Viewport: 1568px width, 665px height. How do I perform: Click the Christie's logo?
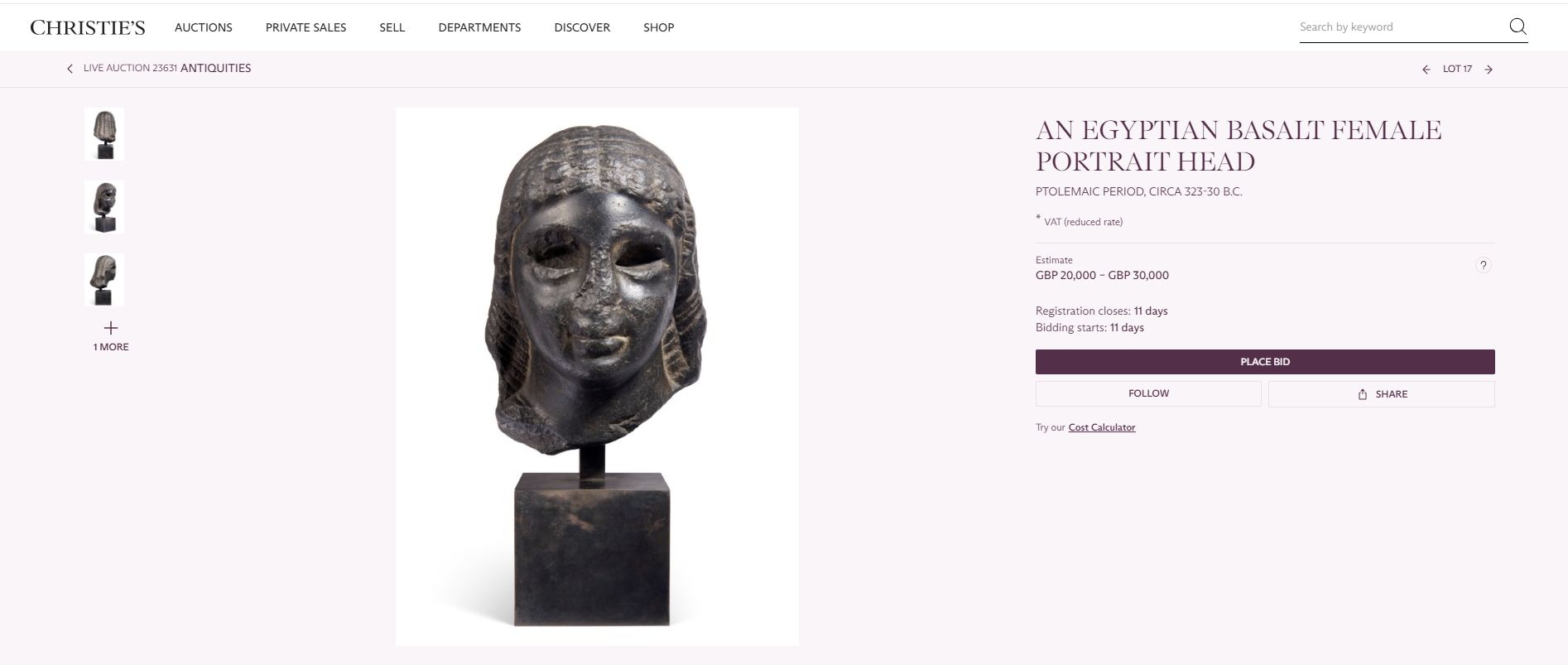tap(88, 27)
